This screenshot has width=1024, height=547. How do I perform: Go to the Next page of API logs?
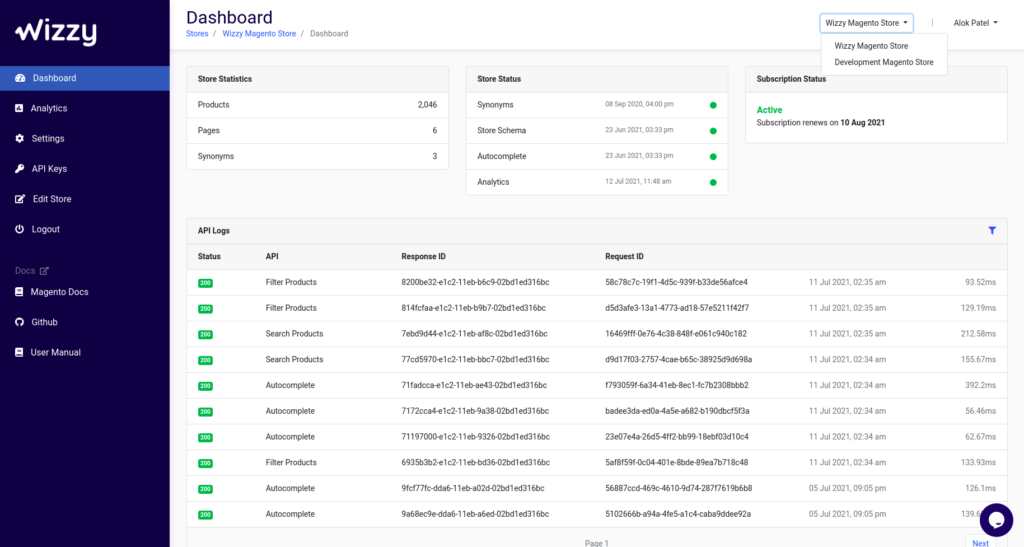980,542
